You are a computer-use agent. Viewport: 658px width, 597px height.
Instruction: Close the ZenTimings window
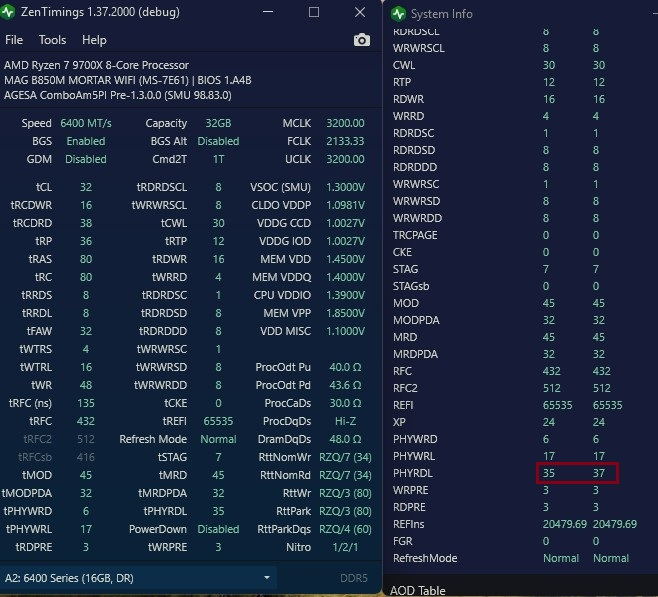pyautogui.click(x=360, y=12)
